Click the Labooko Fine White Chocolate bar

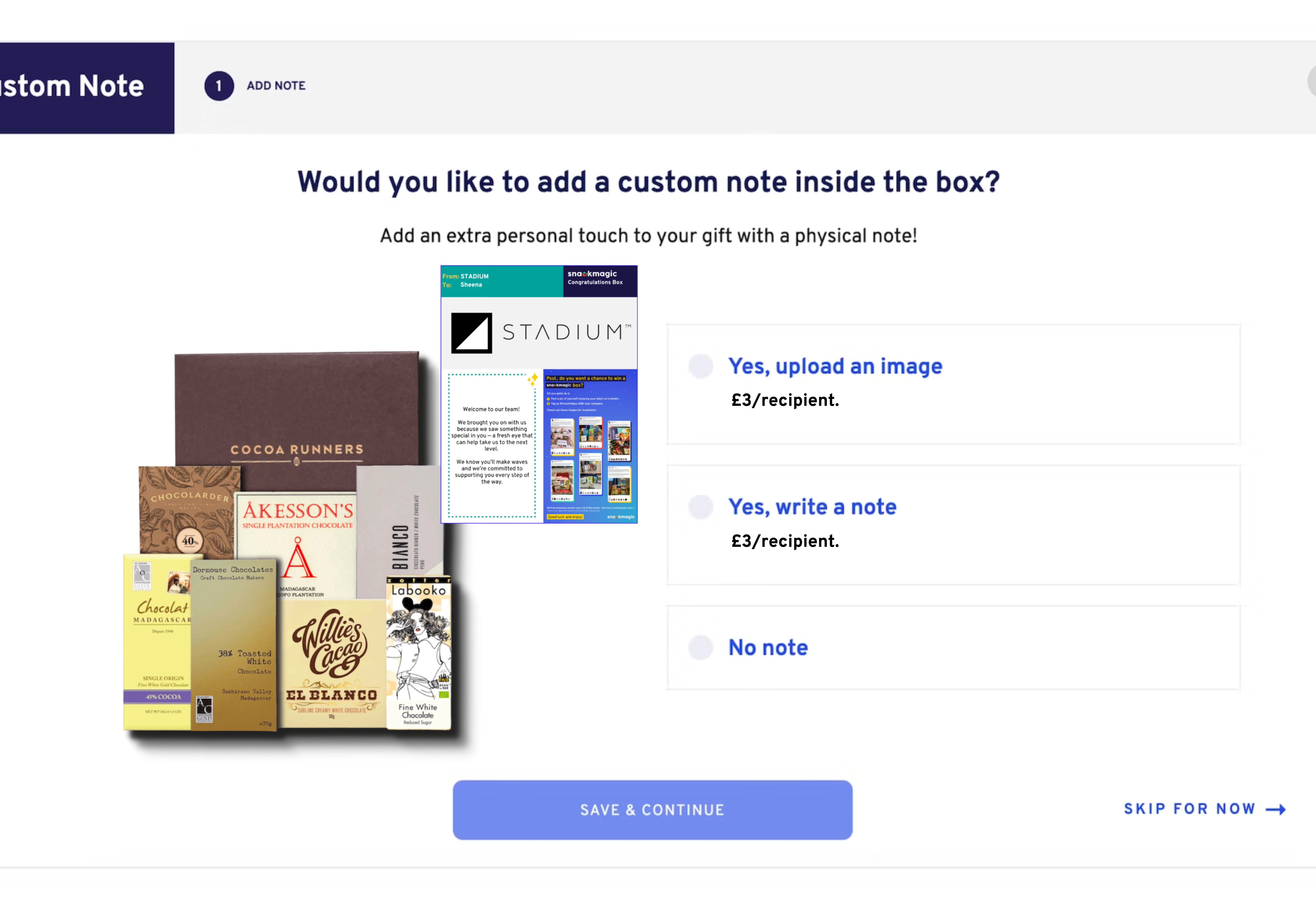coord(419,653)
